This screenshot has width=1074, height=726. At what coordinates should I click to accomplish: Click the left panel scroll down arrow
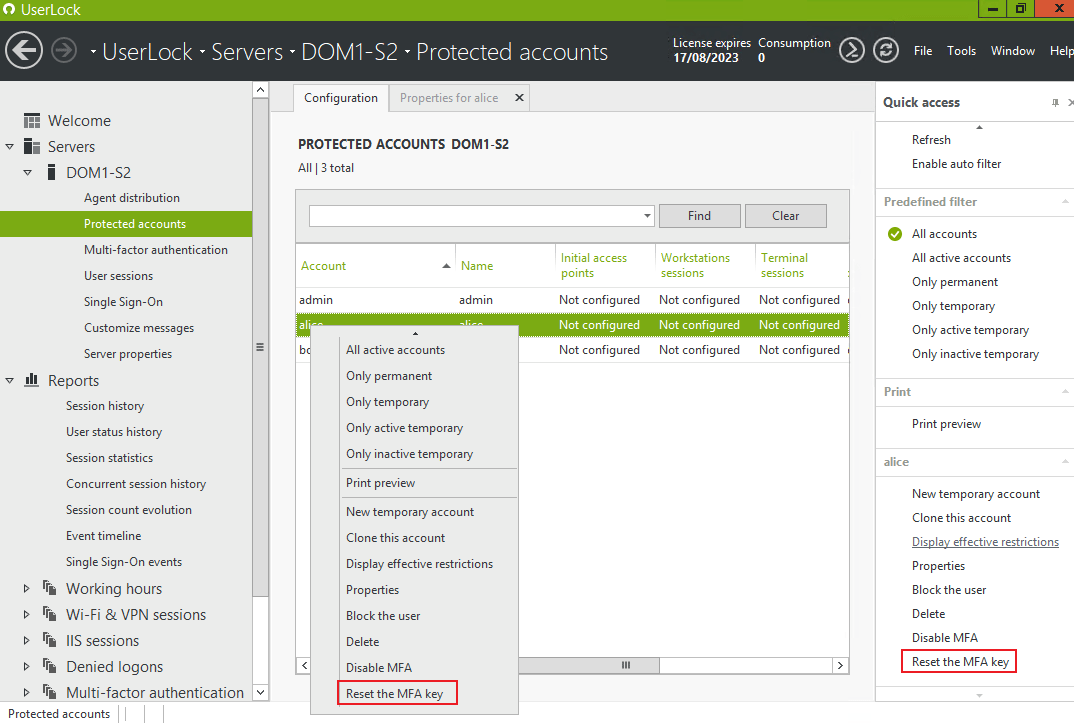coord(260,692)
